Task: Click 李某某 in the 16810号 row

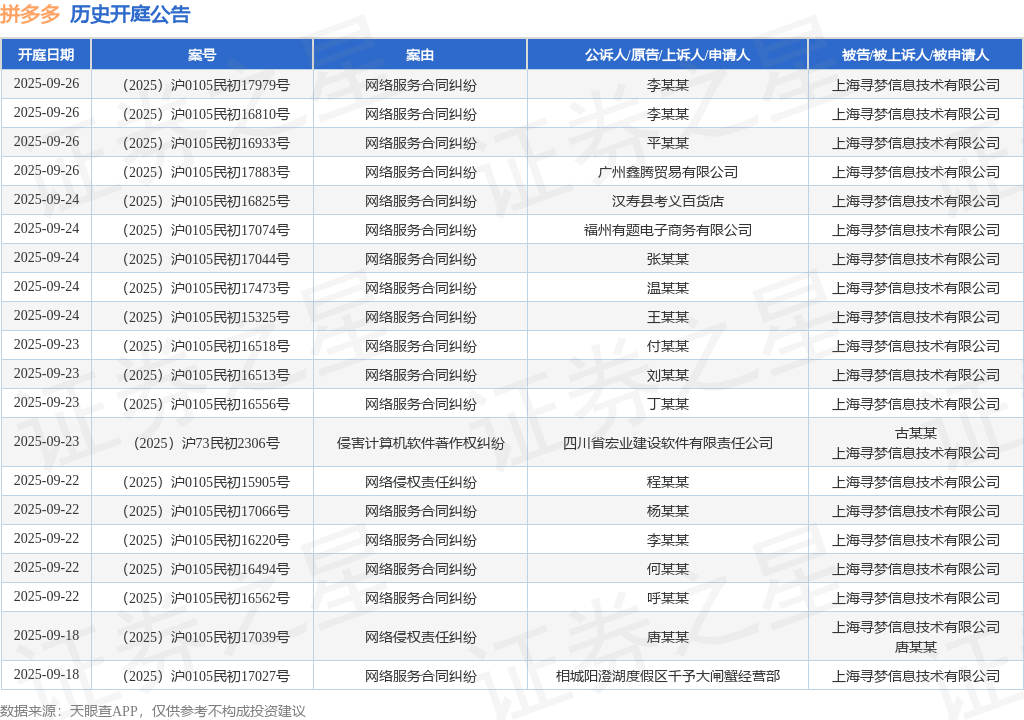Action: pos(667,114)
